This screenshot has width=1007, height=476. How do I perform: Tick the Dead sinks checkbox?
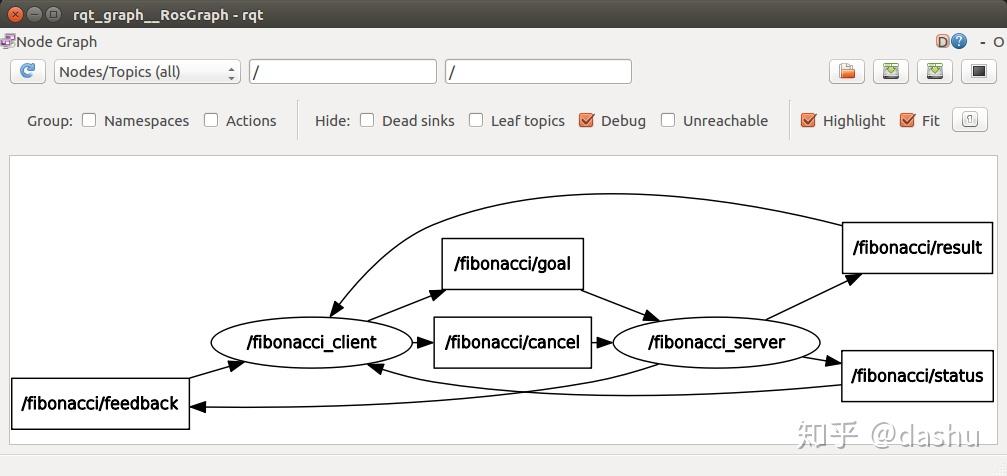click(x=367, y=120)
